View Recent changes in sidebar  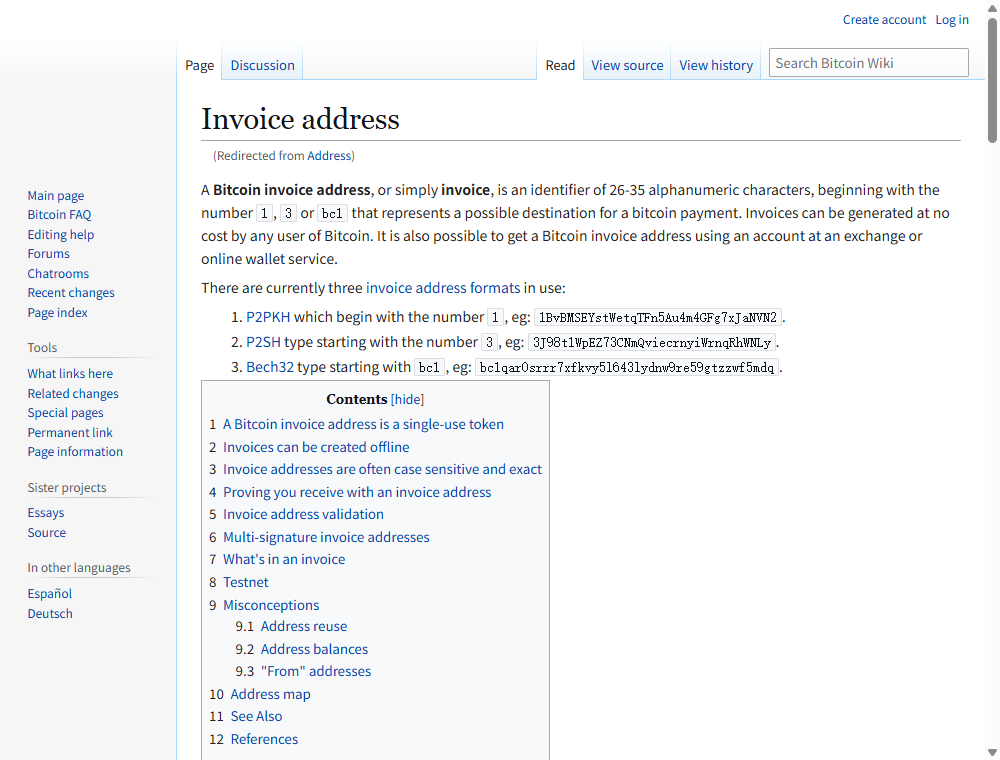tap(71, 293)
